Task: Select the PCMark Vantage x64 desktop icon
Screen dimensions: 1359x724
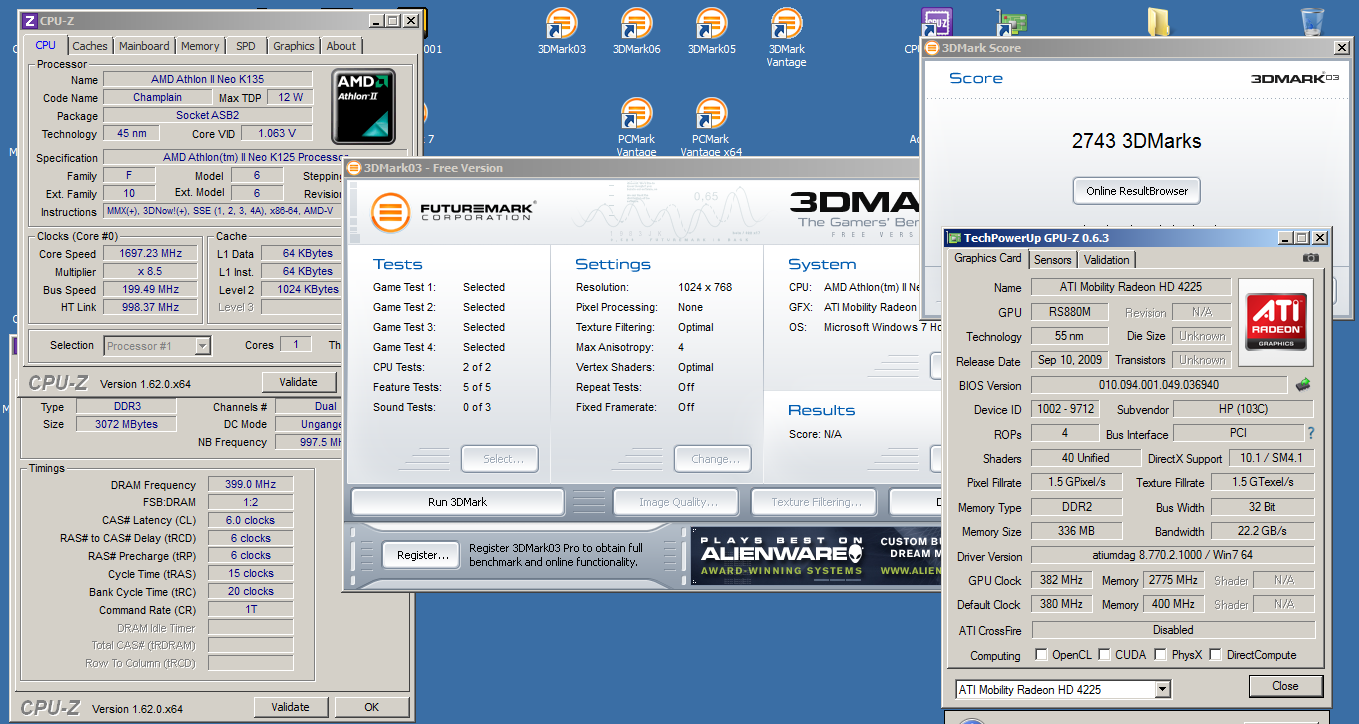Action: click(x=711, y=127)
